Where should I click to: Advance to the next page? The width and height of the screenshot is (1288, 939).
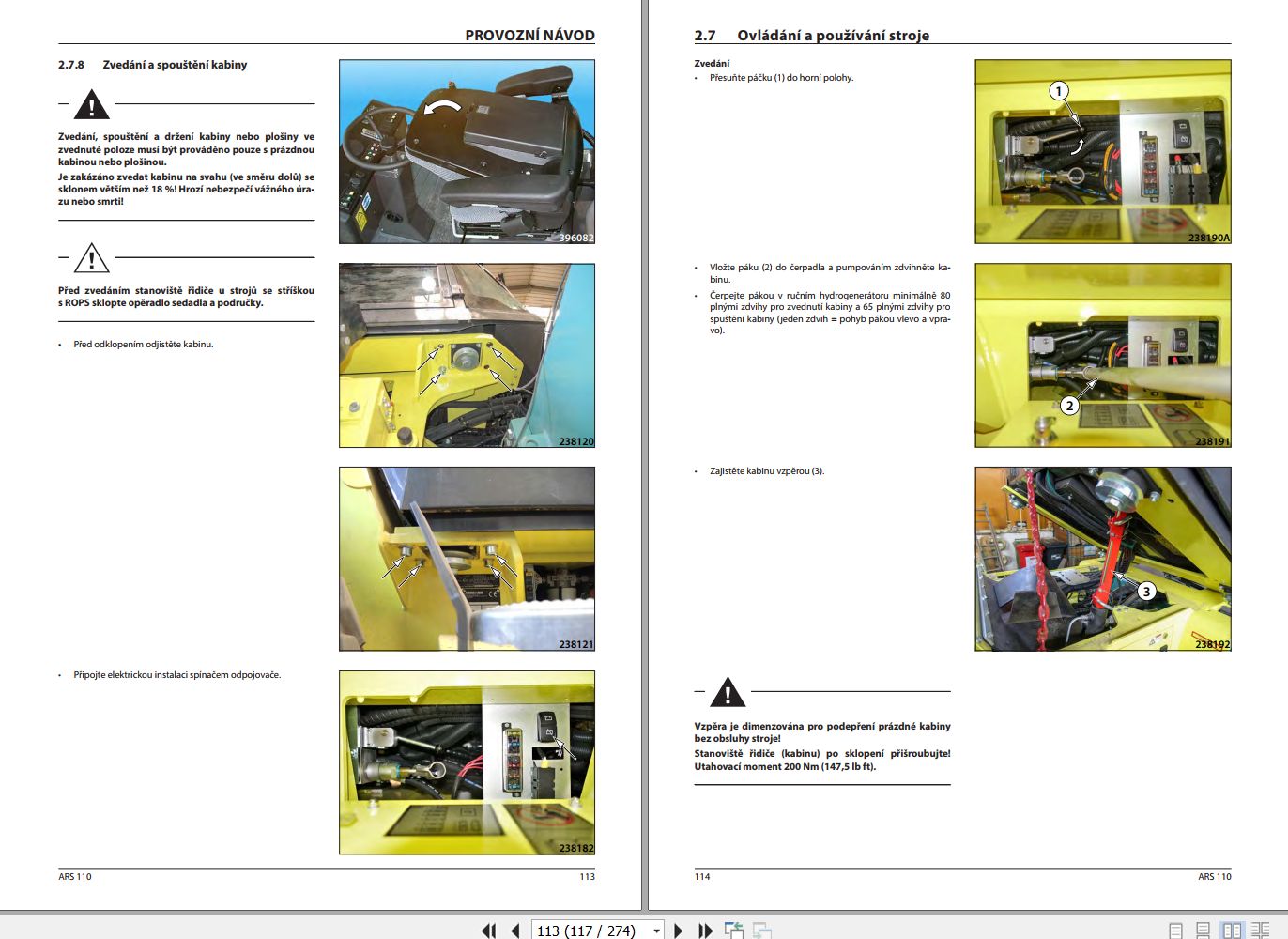pos(679,930)
